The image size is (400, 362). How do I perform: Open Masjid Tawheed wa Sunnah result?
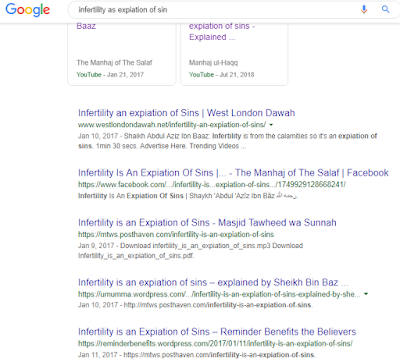click(207, 222)
